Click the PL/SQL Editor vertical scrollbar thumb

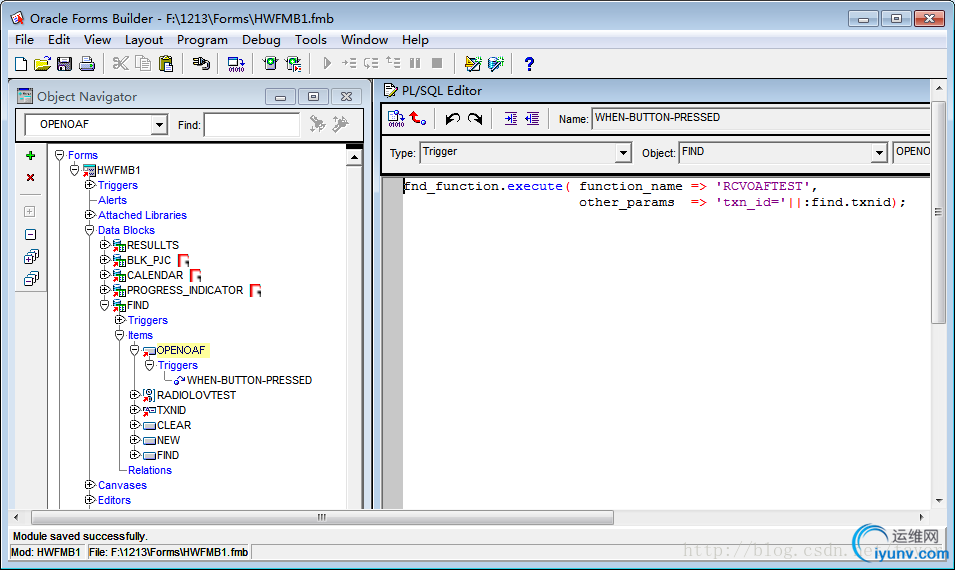[x=938, y=212]
